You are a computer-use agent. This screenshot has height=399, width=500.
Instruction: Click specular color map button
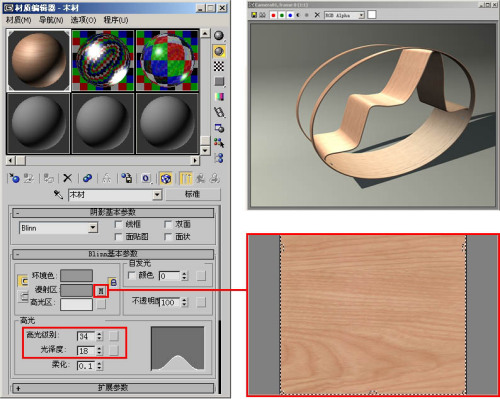101,304
